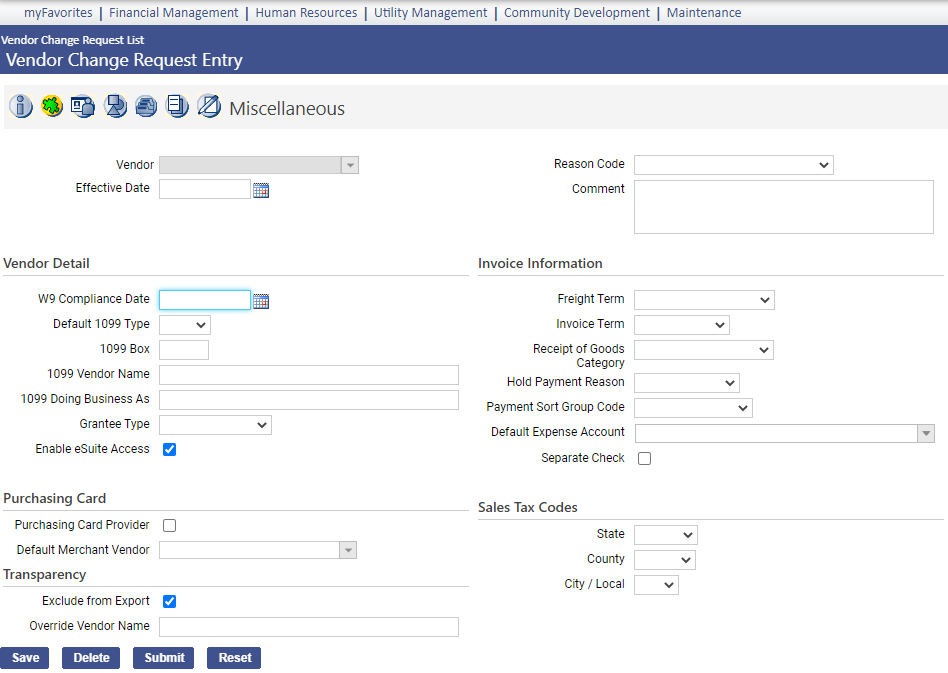Viewport: 948px width, 673px height.
Task: Open the W9 Compliance Date calendar
Action: 261,301
